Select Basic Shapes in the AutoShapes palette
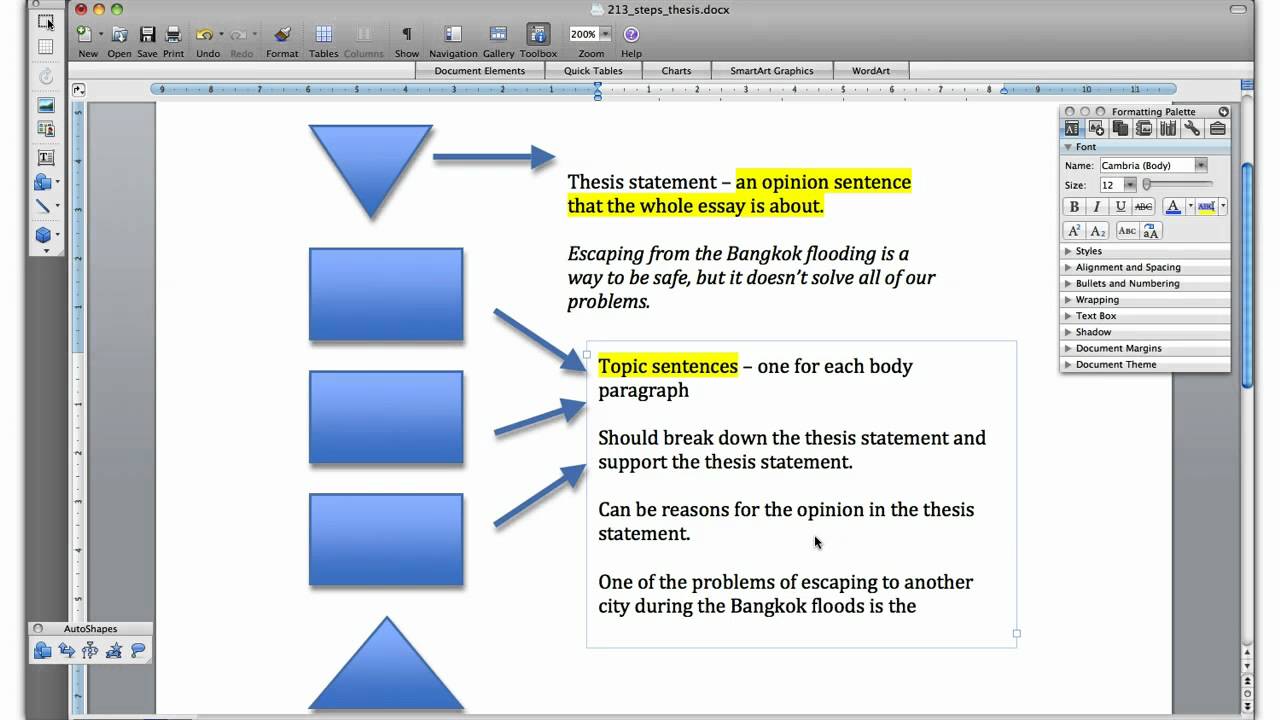 coord(42,651)
